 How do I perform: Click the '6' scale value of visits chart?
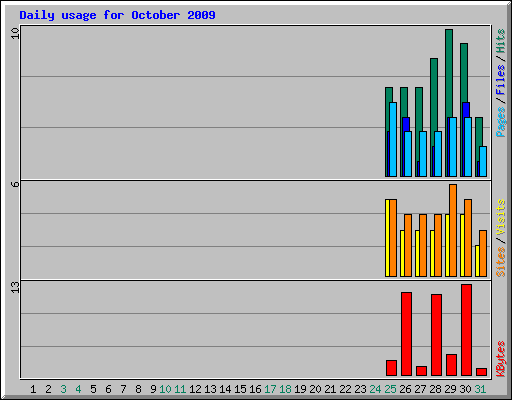(15, 184)
